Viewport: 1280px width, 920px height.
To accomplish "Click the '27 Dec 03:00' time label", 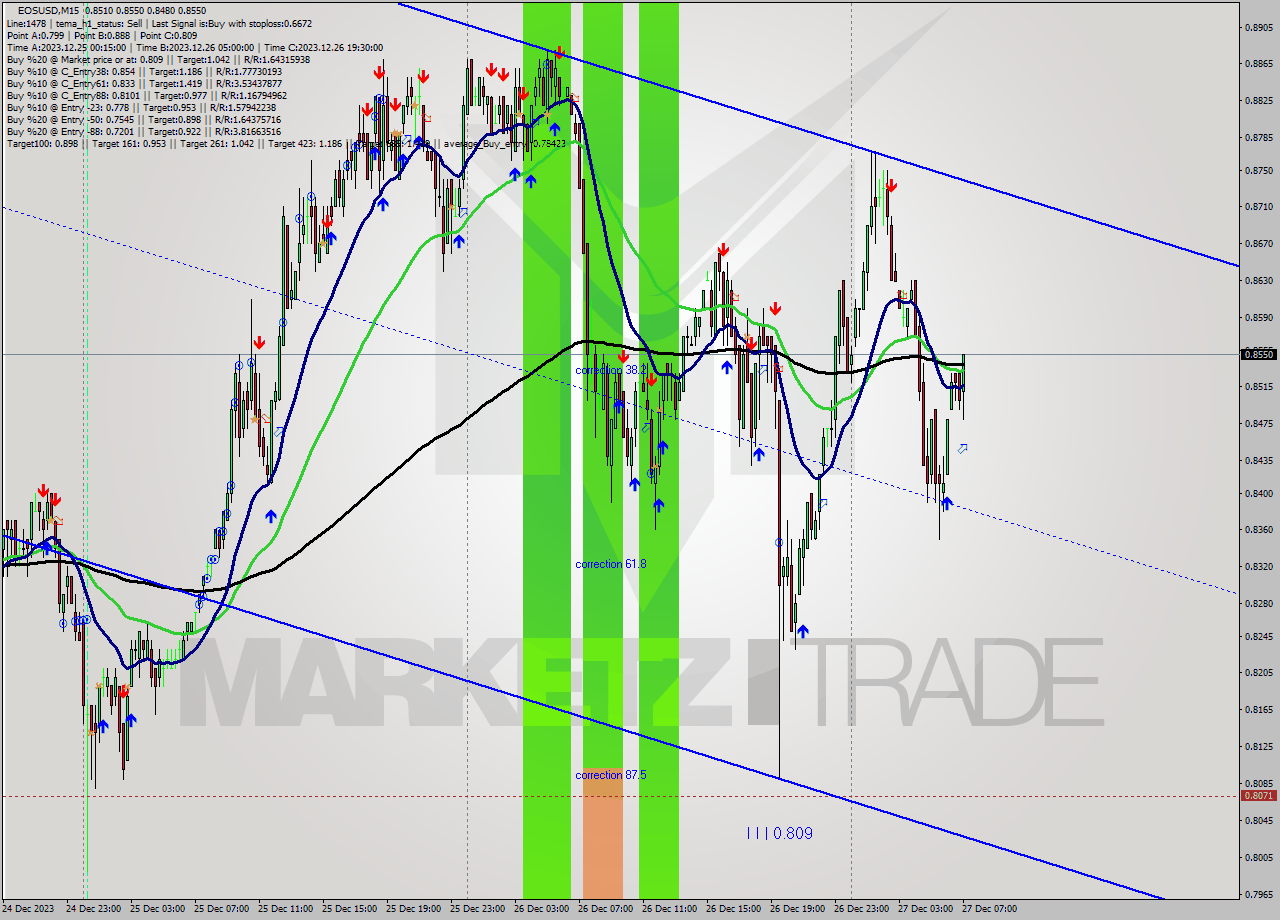I will (925, 909).
